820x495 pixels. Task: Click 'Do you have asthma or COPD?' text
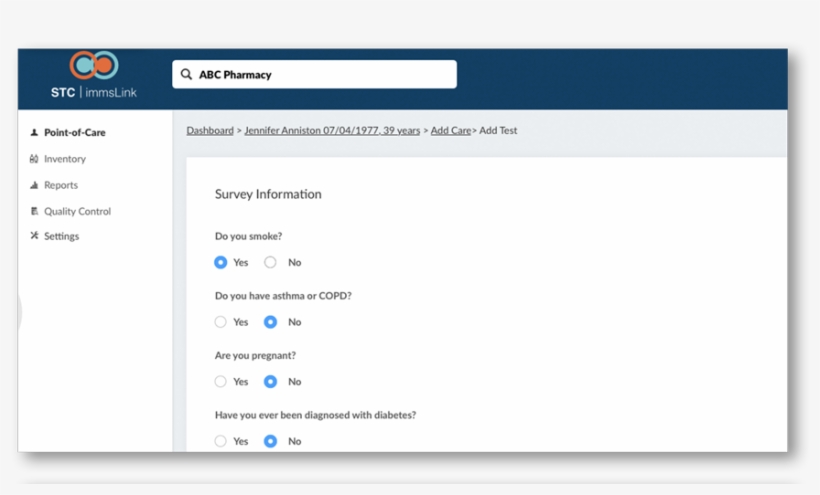coord(283,296)
